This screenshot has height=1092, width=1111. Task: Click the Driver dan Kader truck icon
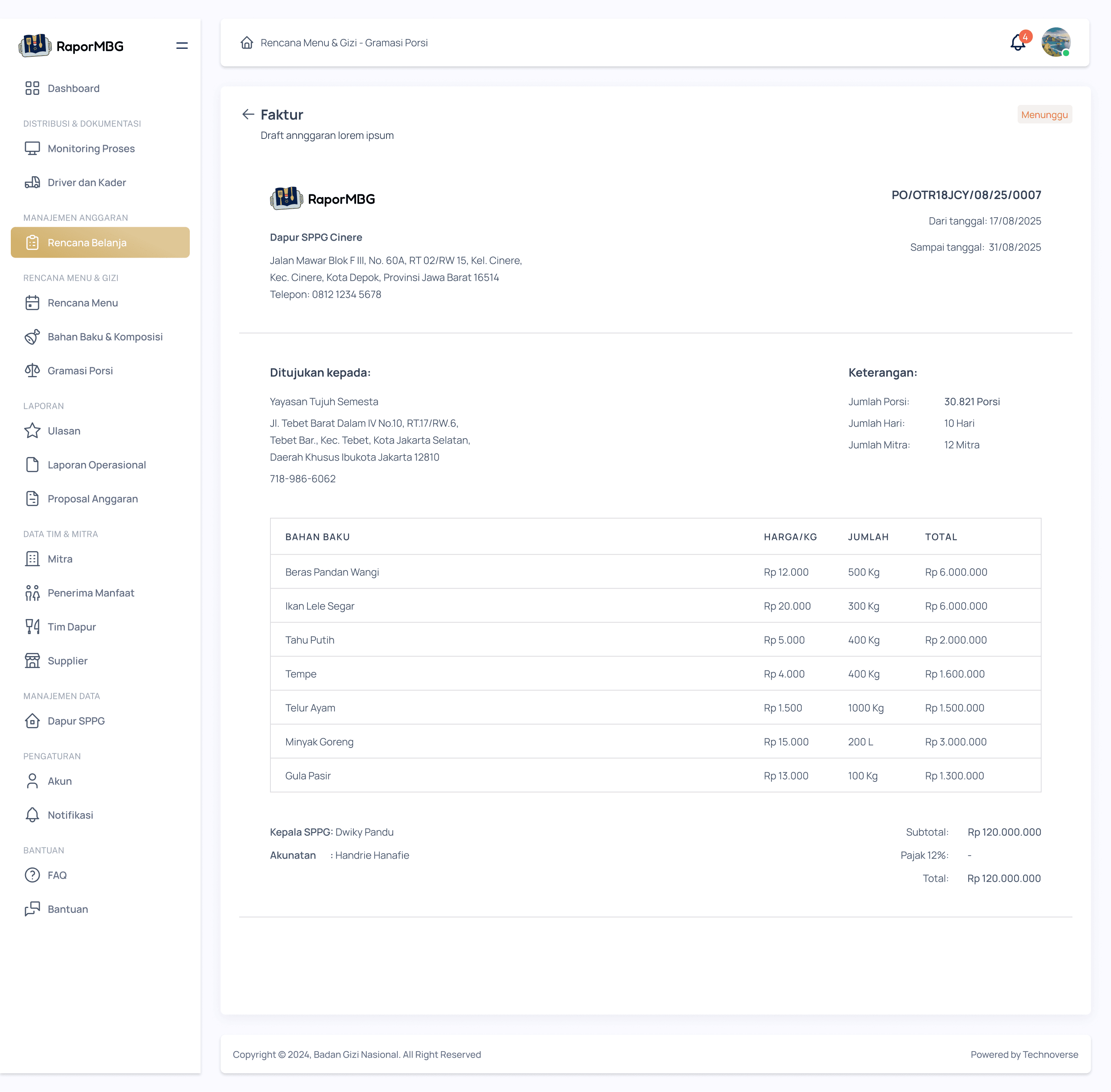pos(32,182)
